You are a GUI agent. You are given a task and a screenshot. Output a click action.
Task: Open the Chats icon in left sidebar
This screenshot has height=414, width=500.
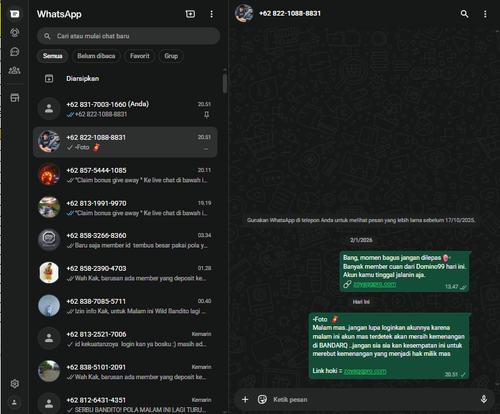tap(15, 14)
